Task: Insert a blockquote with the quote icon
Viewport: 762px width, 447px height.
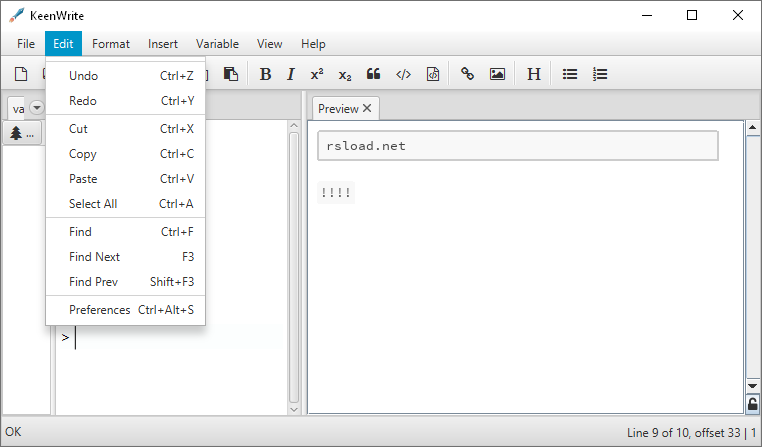Action: pyautogui.click(x=373, y=74)
